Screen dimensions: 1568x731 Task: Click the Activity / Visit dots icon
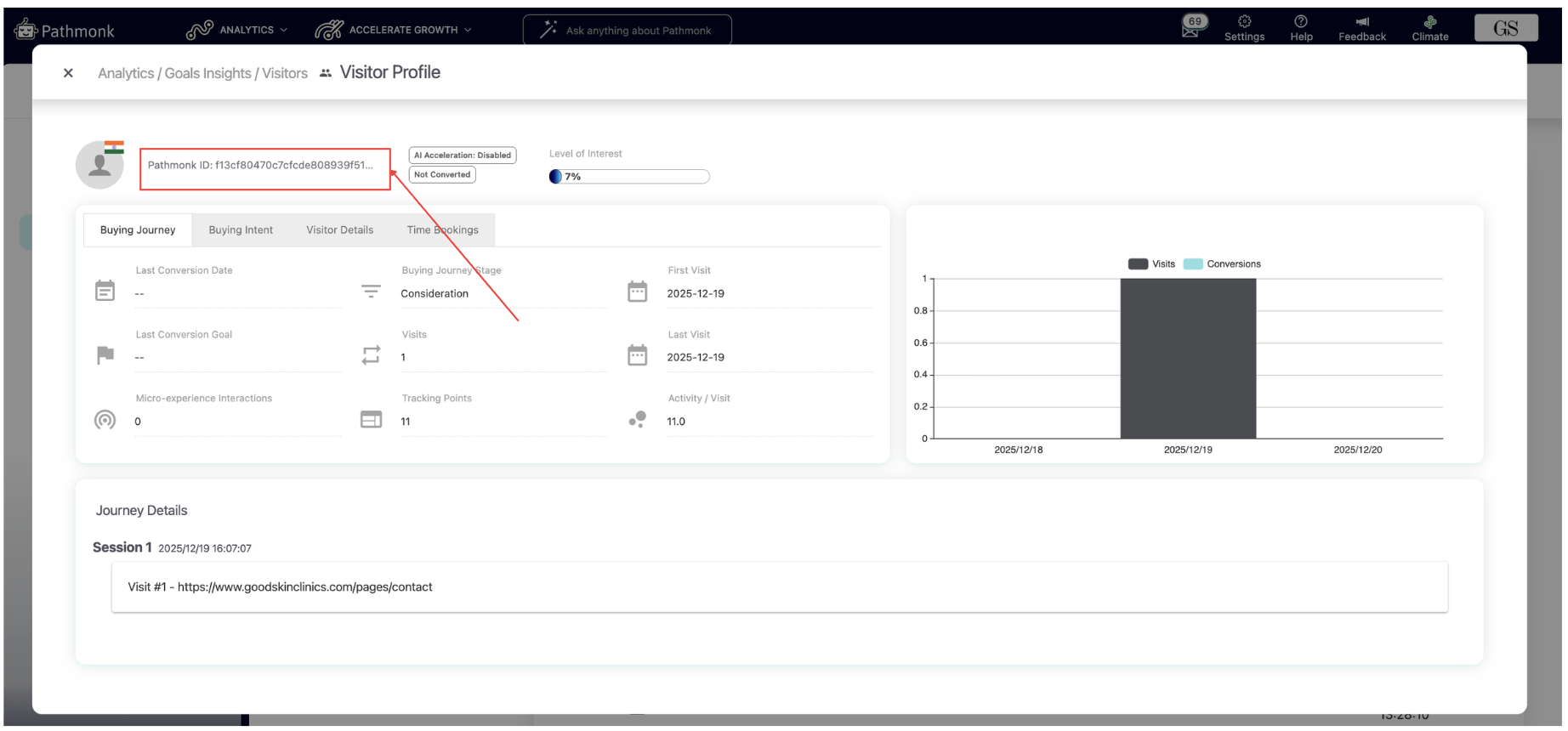[x=637, y=419]
